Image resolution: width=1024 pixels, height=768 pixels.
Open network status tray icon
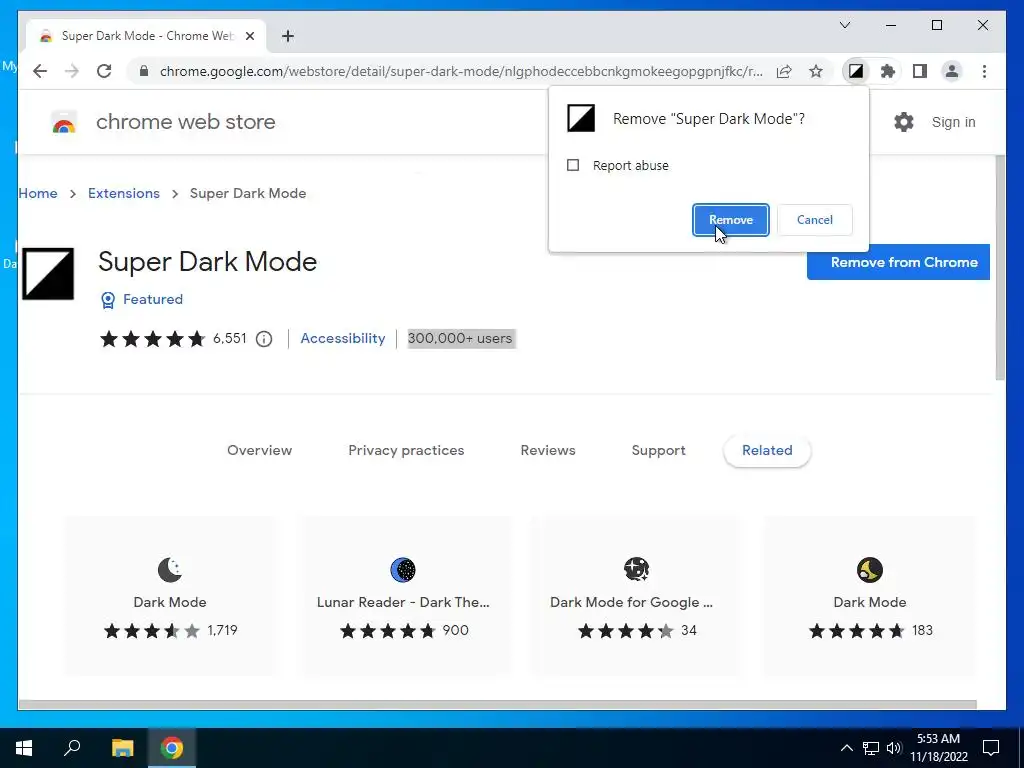[x=871, y=748]
